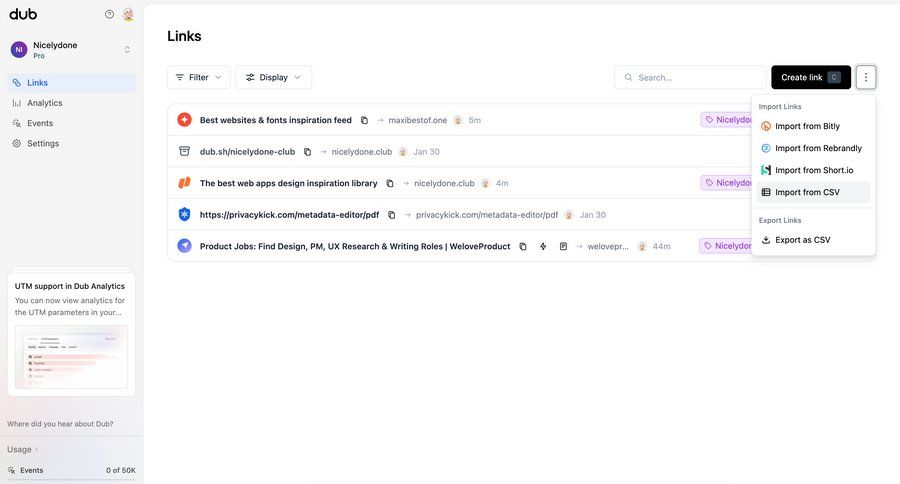Click the Jan 30 date on dub.sh row

[x=426, y=152]
